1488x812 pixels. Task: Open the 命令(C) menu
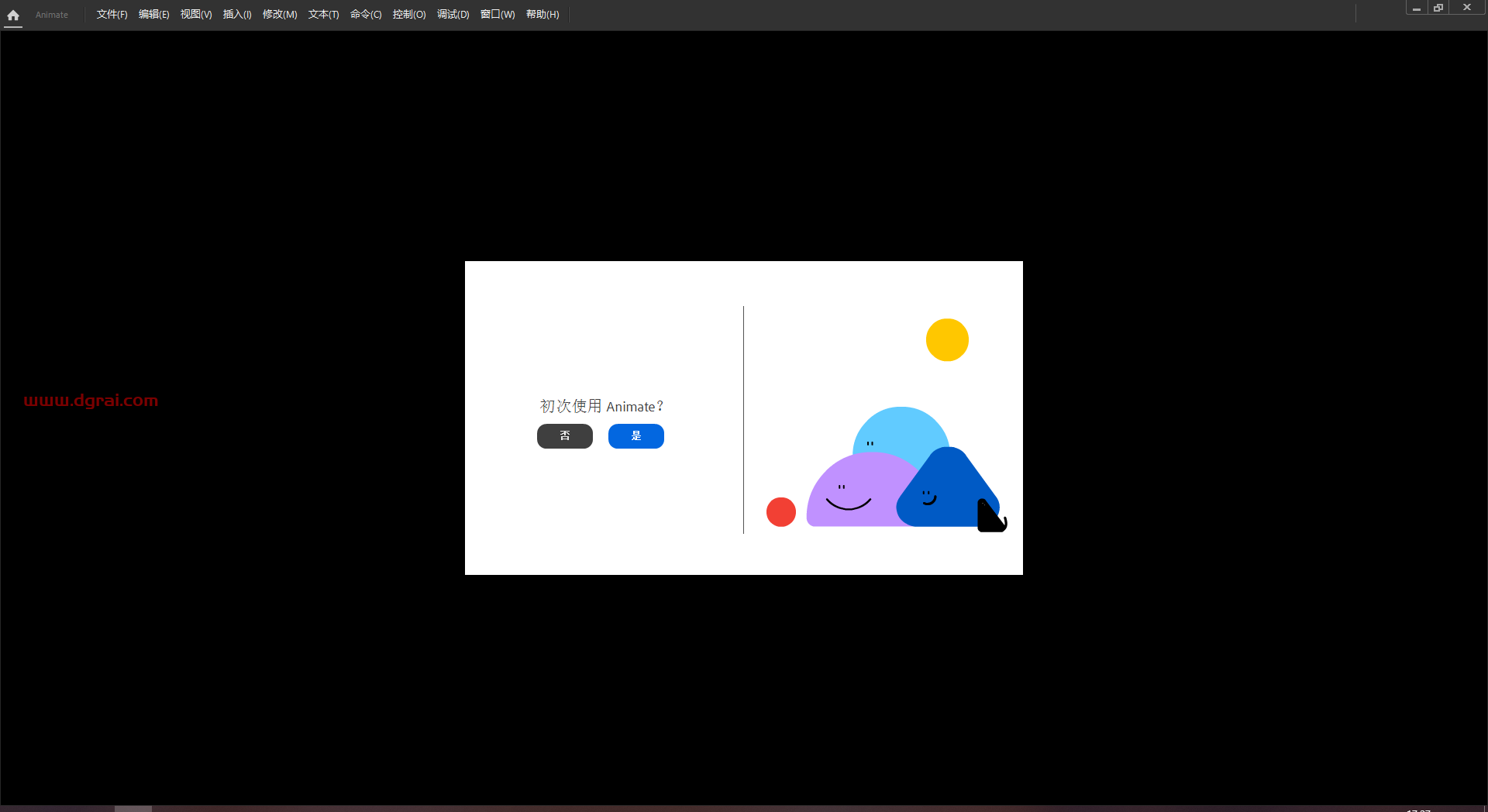coord(365,14)
